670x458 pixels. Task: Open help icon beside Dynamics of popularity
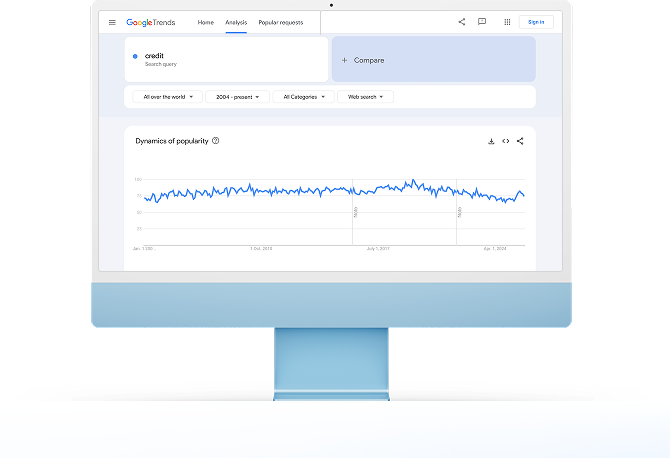216,141
